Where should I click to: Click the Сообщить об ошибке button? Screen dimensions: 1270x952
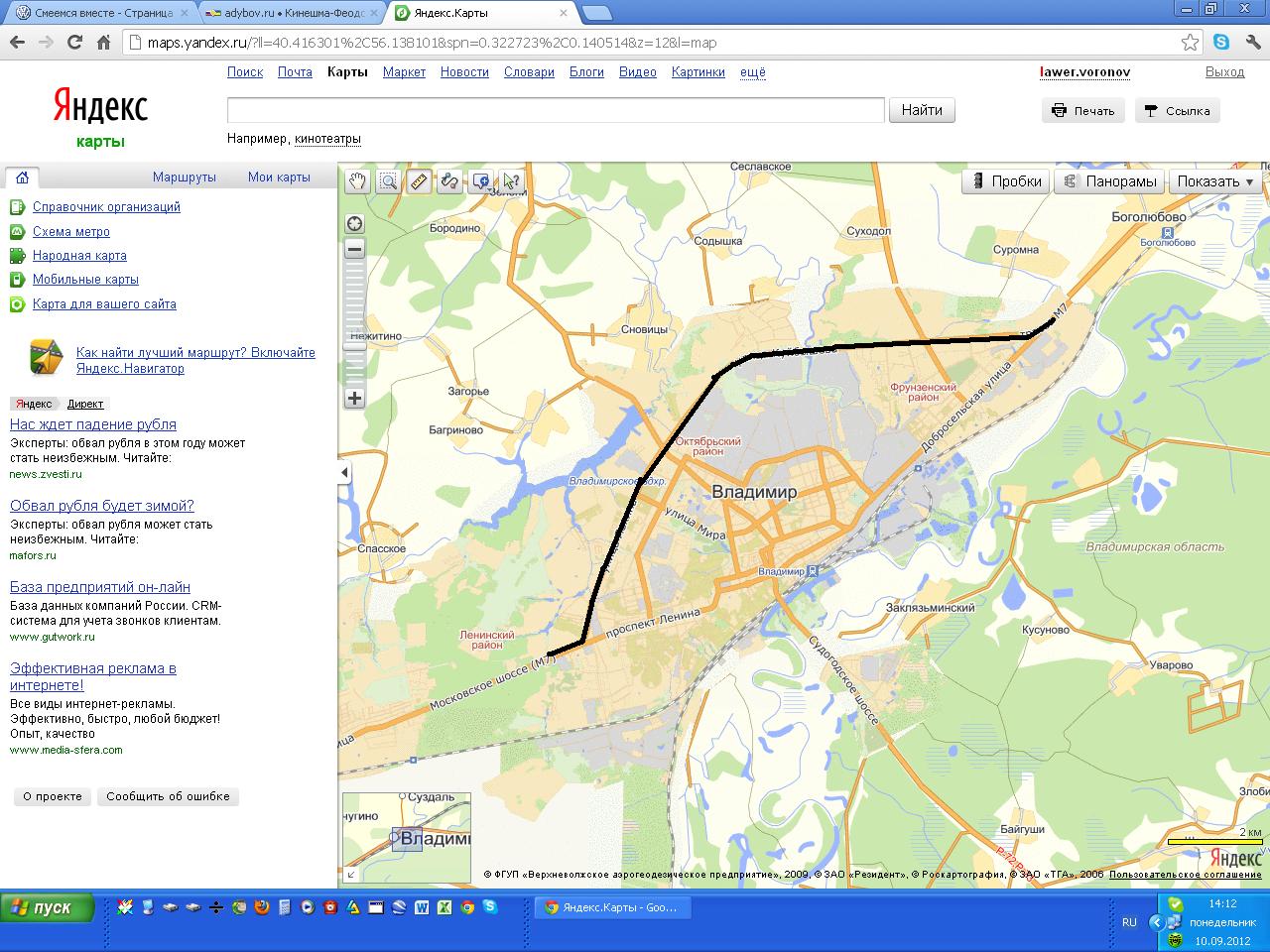point(168,796)
